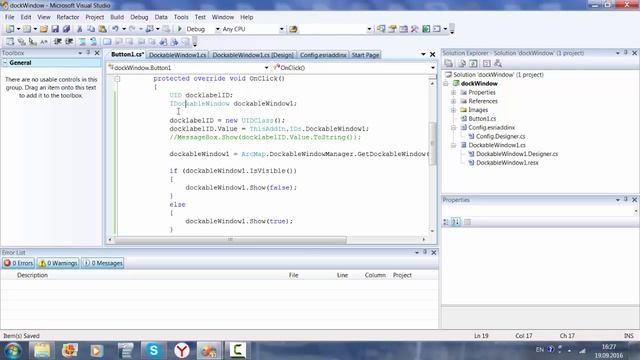Increase line indent toolbar icon
The height and width of the screenshot is (360, 640).
pos(69,42)
